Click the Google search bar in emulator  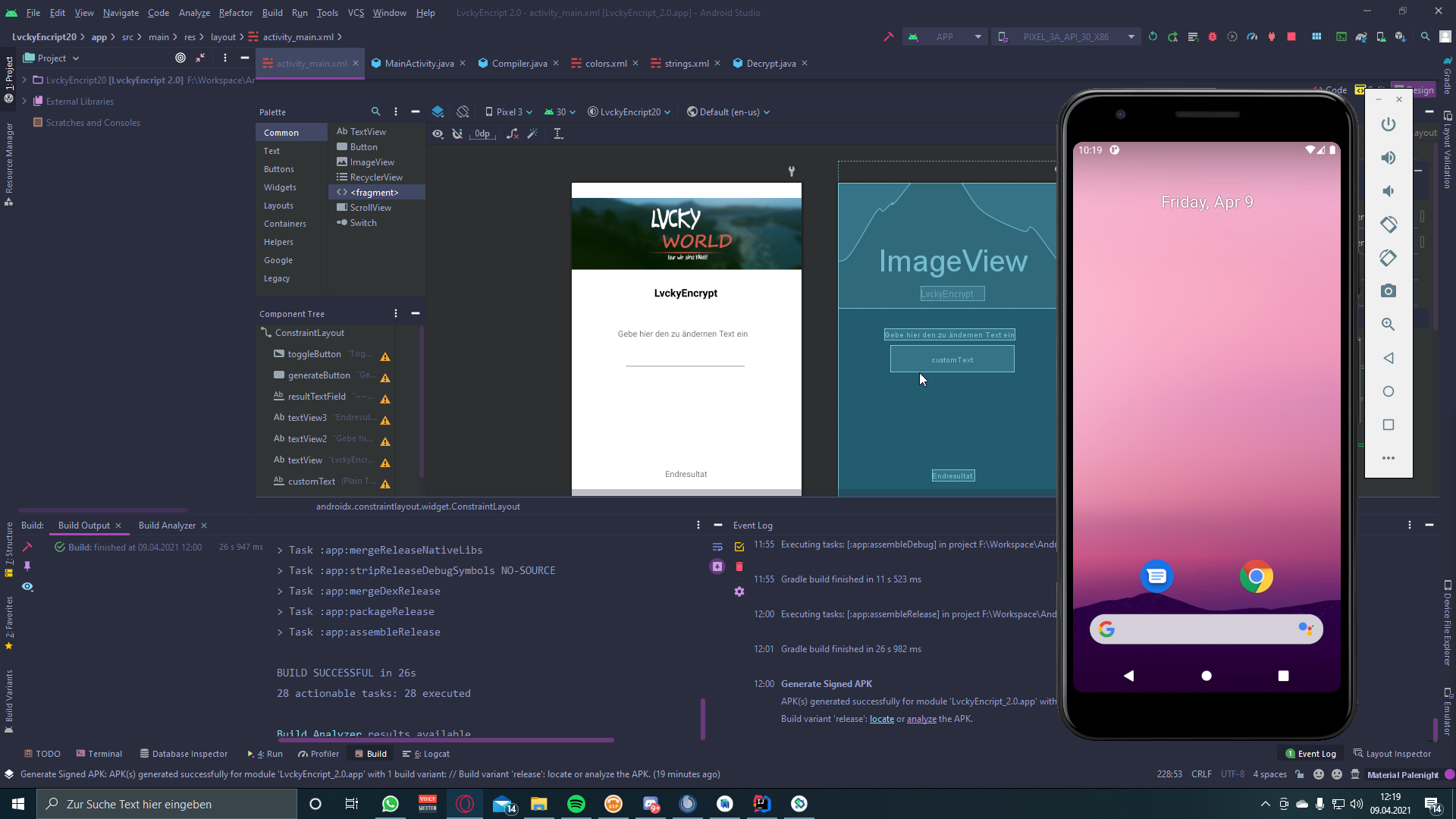pos(1206,629)
